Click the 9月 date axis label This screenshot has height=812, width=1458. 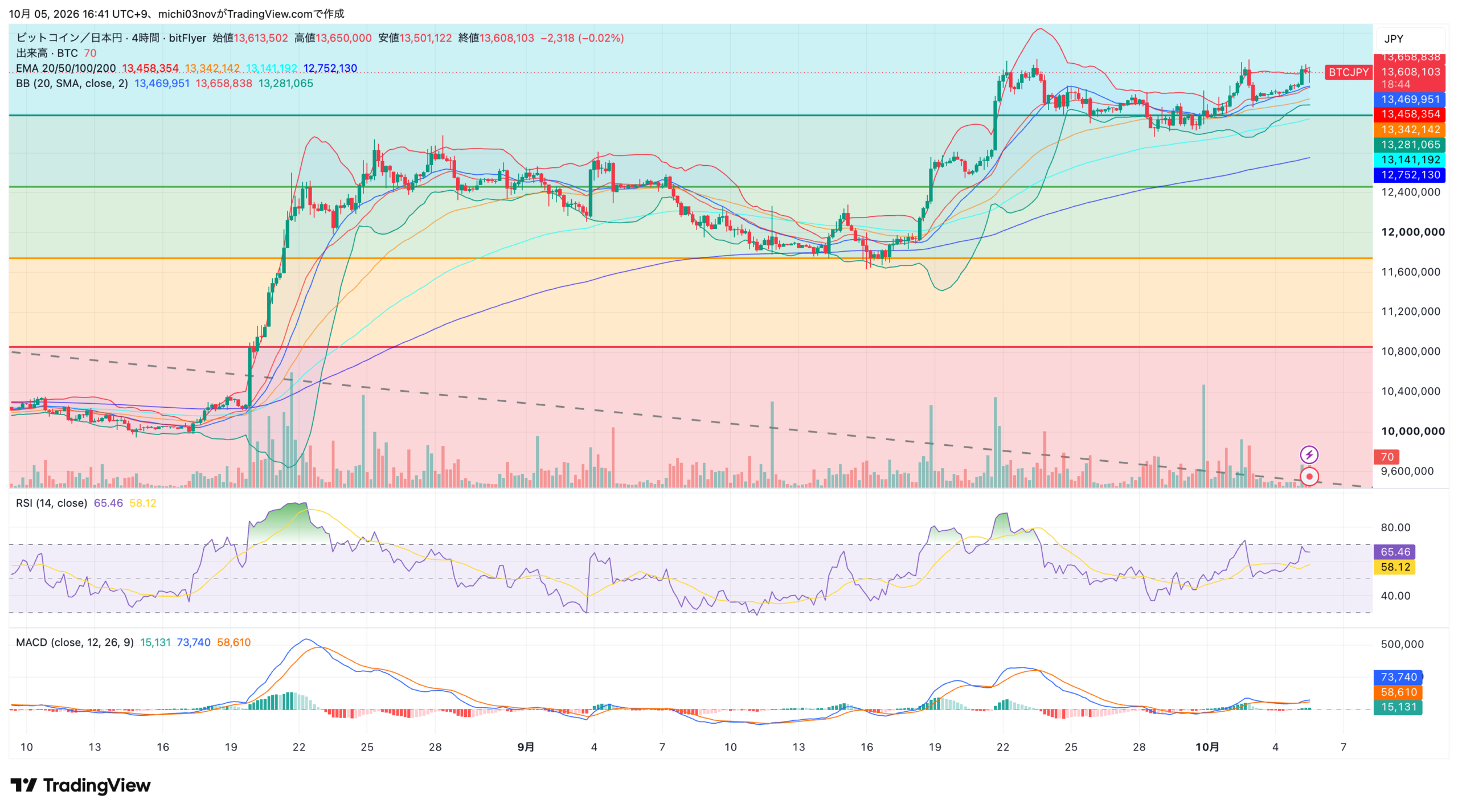526,747
